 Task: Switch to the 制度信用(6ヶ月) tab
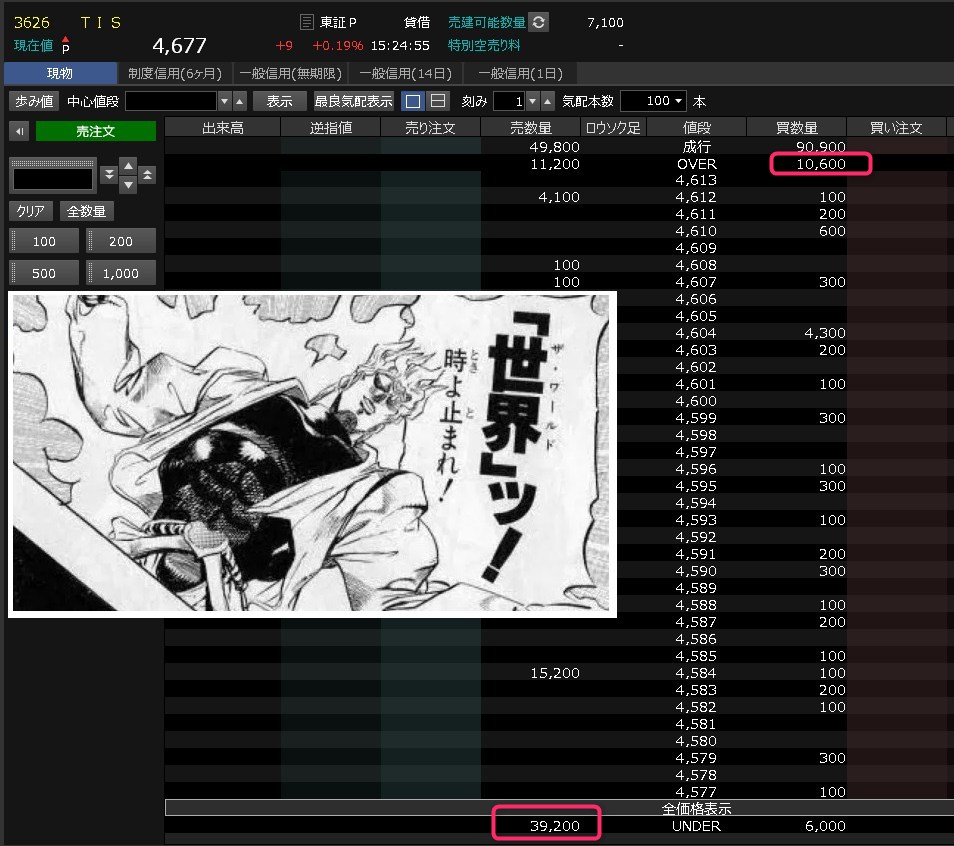tap(175, 73)
